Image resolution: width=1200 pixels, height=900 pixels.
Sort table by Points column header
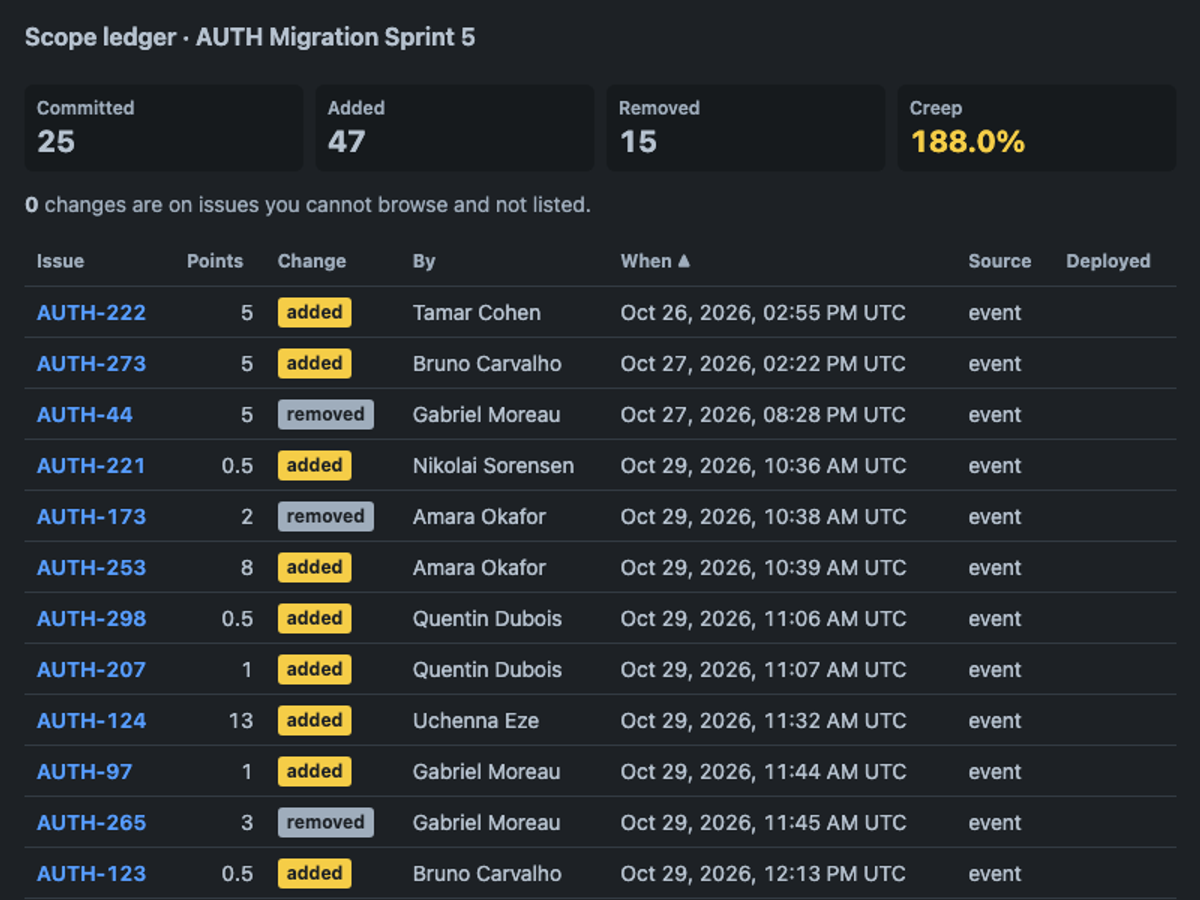click(215, 261)
